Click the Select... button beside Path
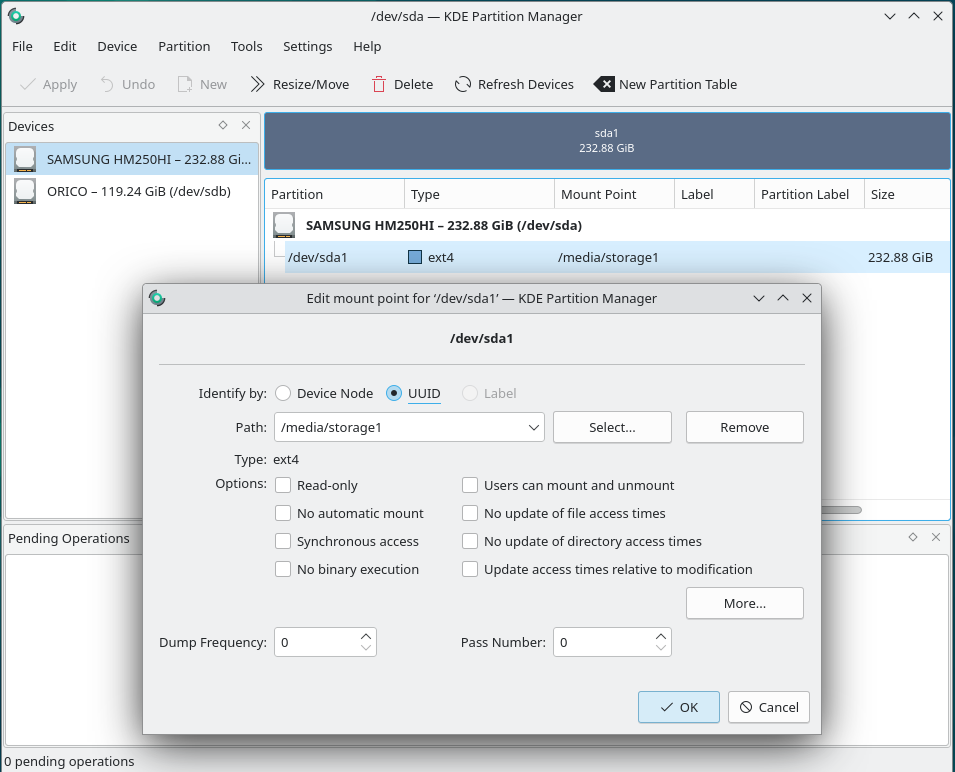 pyautogui.click(x=612, y=428)
